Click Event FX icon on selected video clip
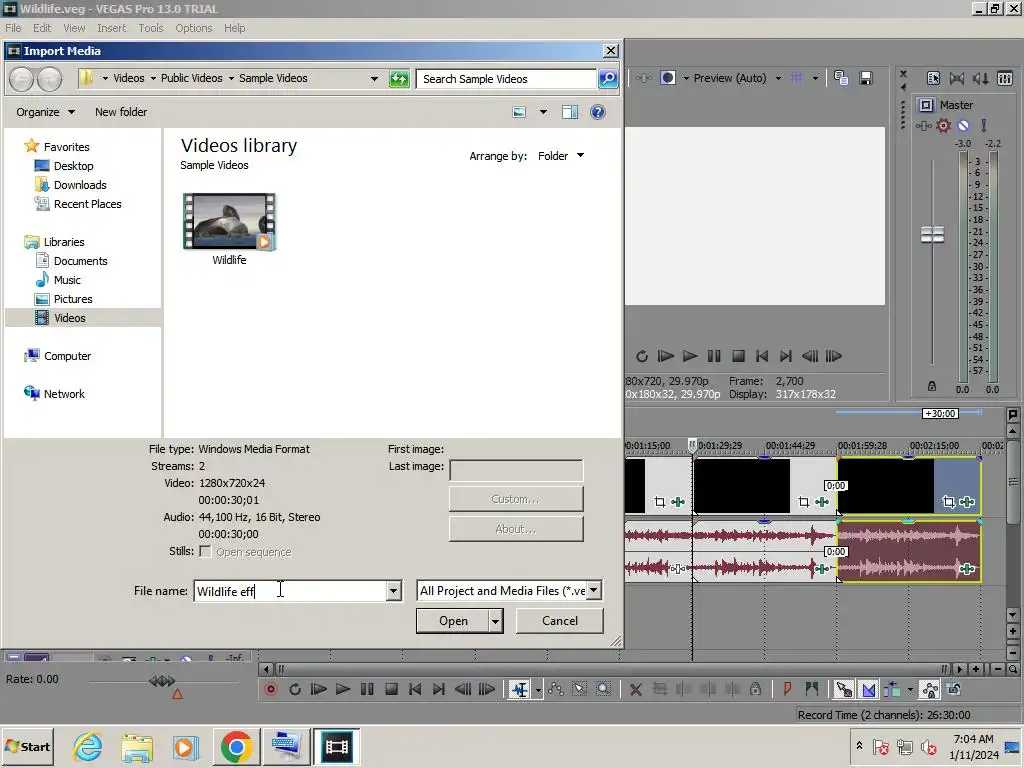Screen dimensions: 1024x768 (x=967, y=502)
